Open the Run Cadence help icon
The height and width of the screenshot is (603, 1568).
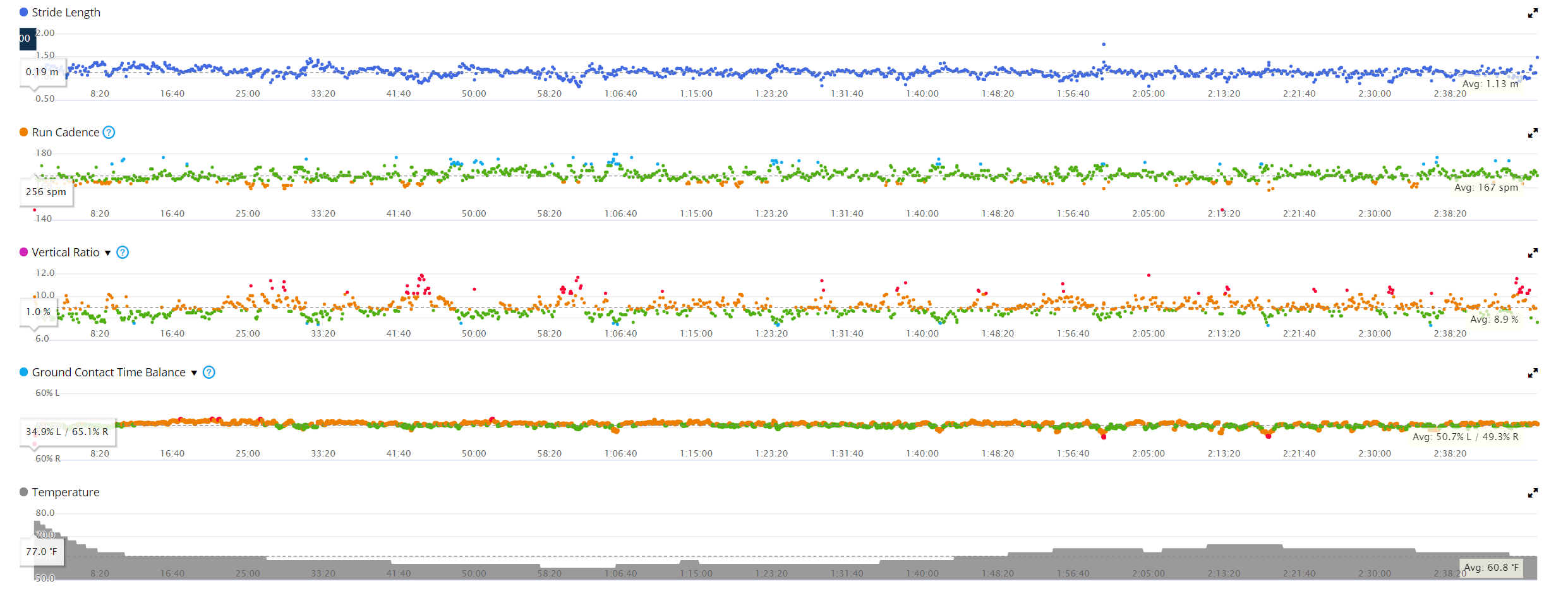109,133
